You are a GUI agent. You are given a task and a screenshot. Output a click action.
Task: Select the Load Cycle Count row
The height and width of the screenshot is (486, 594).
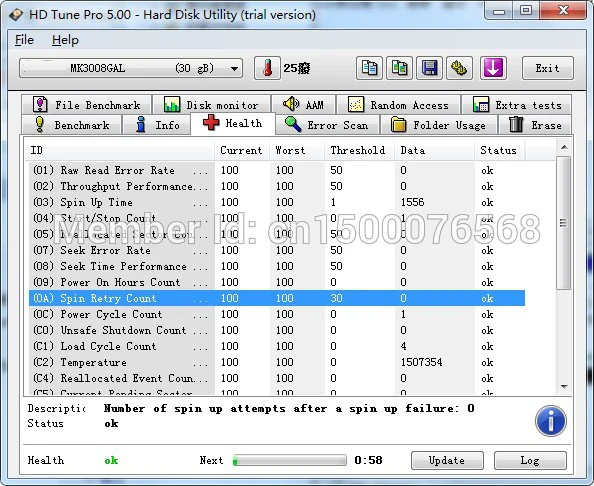tap(277, 346)
